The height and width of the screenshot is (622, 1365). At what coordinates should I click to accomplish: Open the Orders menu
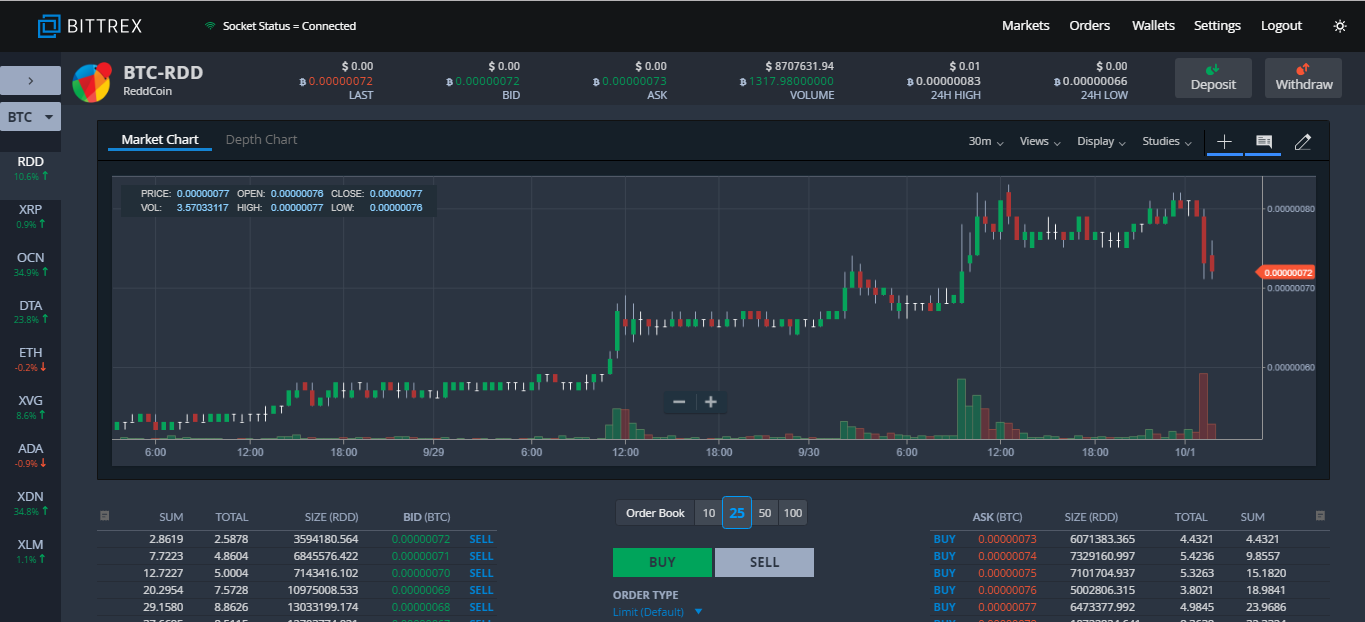(1090, 26)
